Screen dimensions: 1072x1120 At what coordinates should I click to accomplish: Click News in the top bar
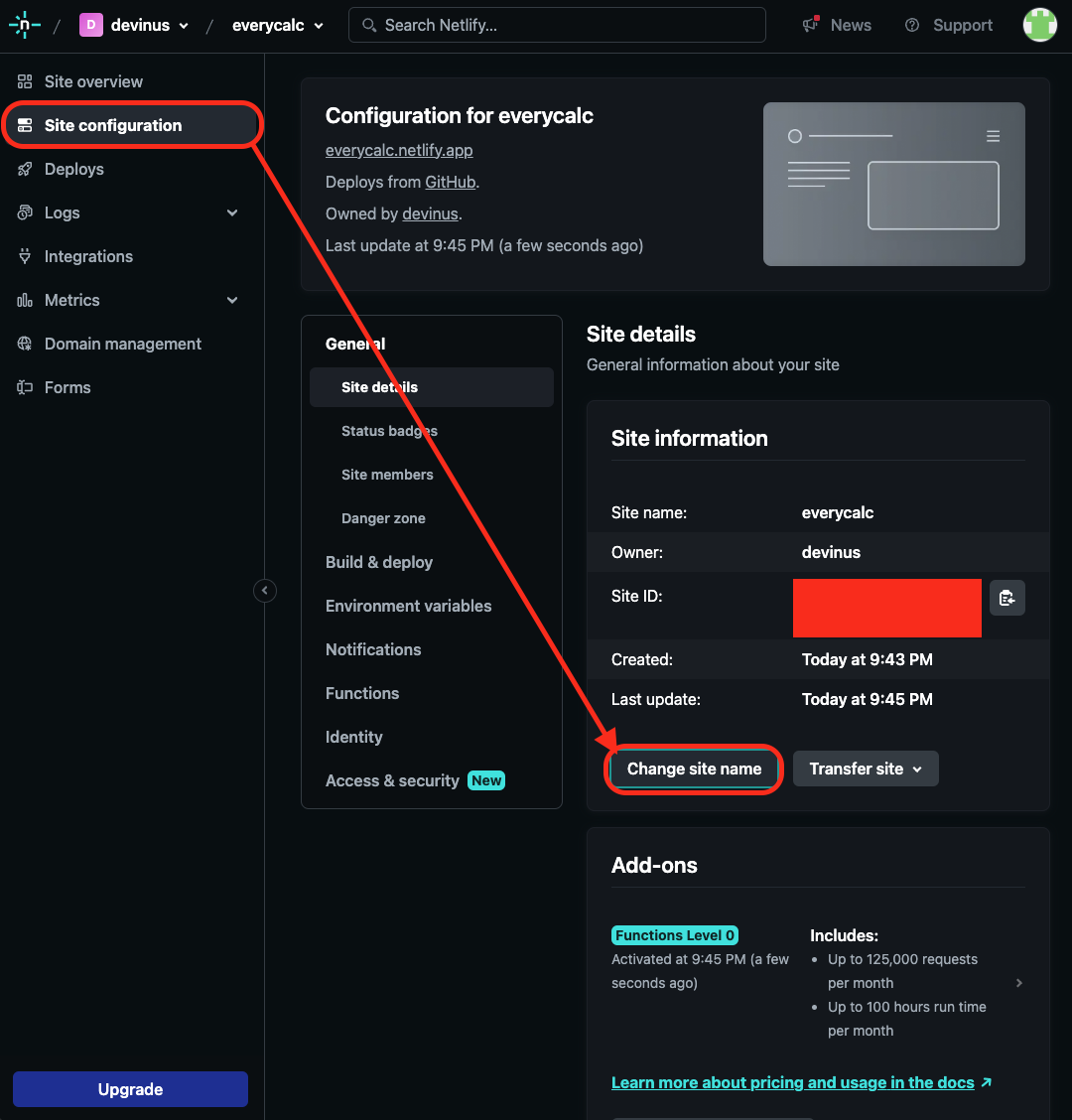851,25
